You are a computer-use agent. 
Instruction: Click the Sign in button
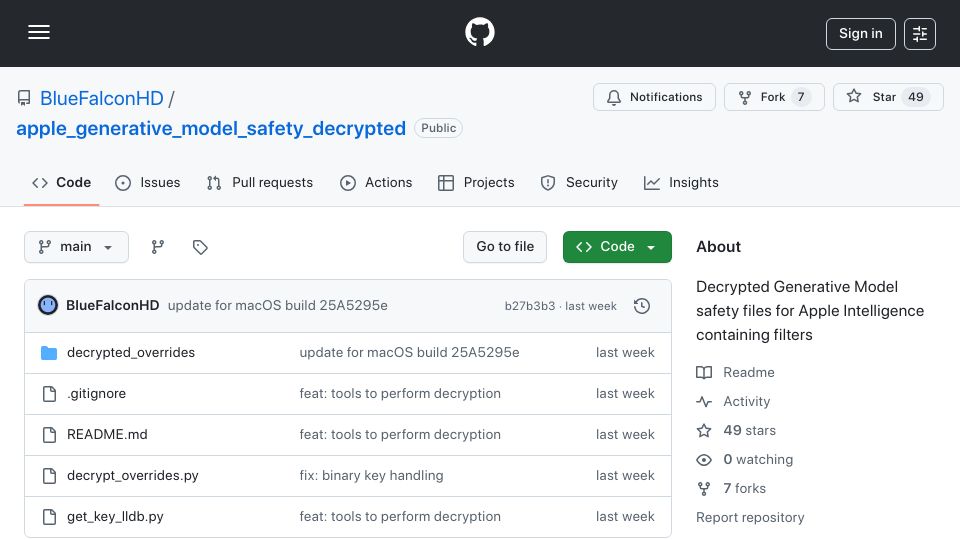860,34
